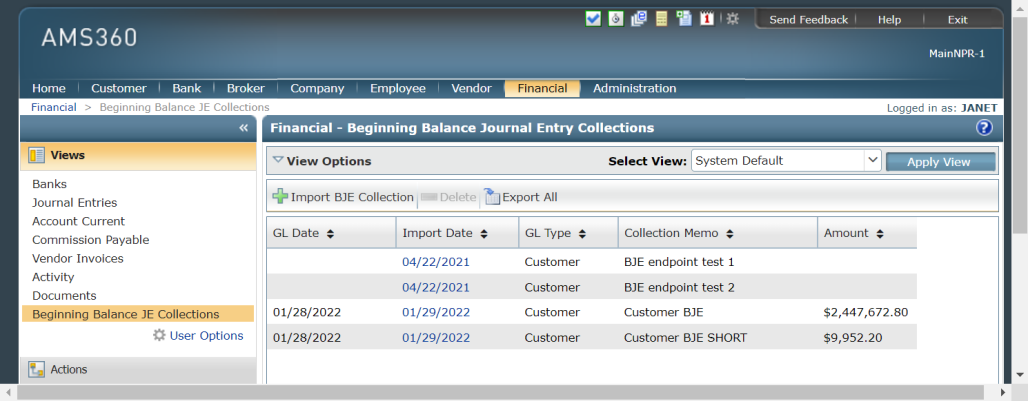Open Journal Entries view in sidebar
The width and height of the screenshot is (1028, 401).
coord(75,202)
